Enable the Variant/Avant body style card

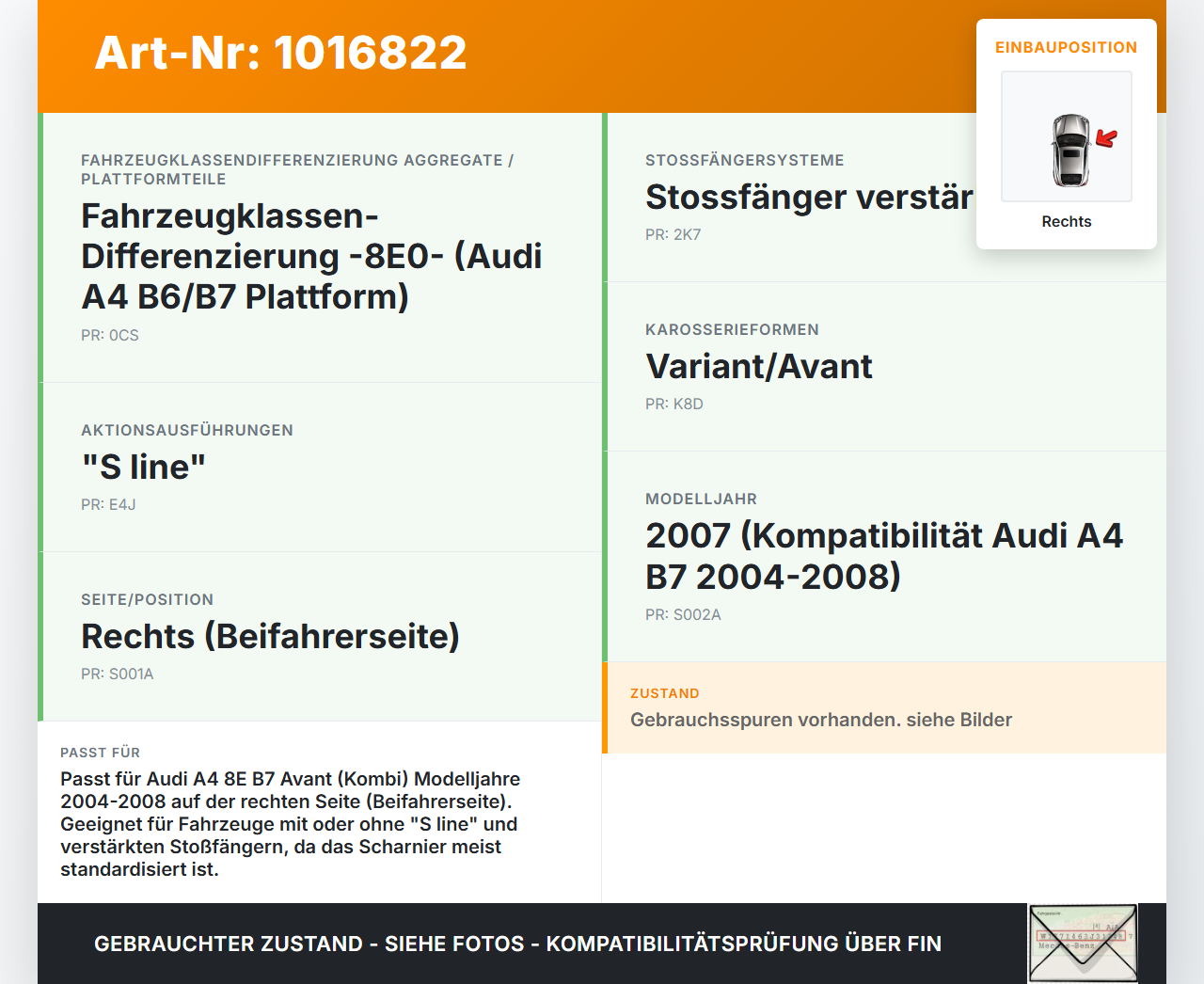[758, 367]
